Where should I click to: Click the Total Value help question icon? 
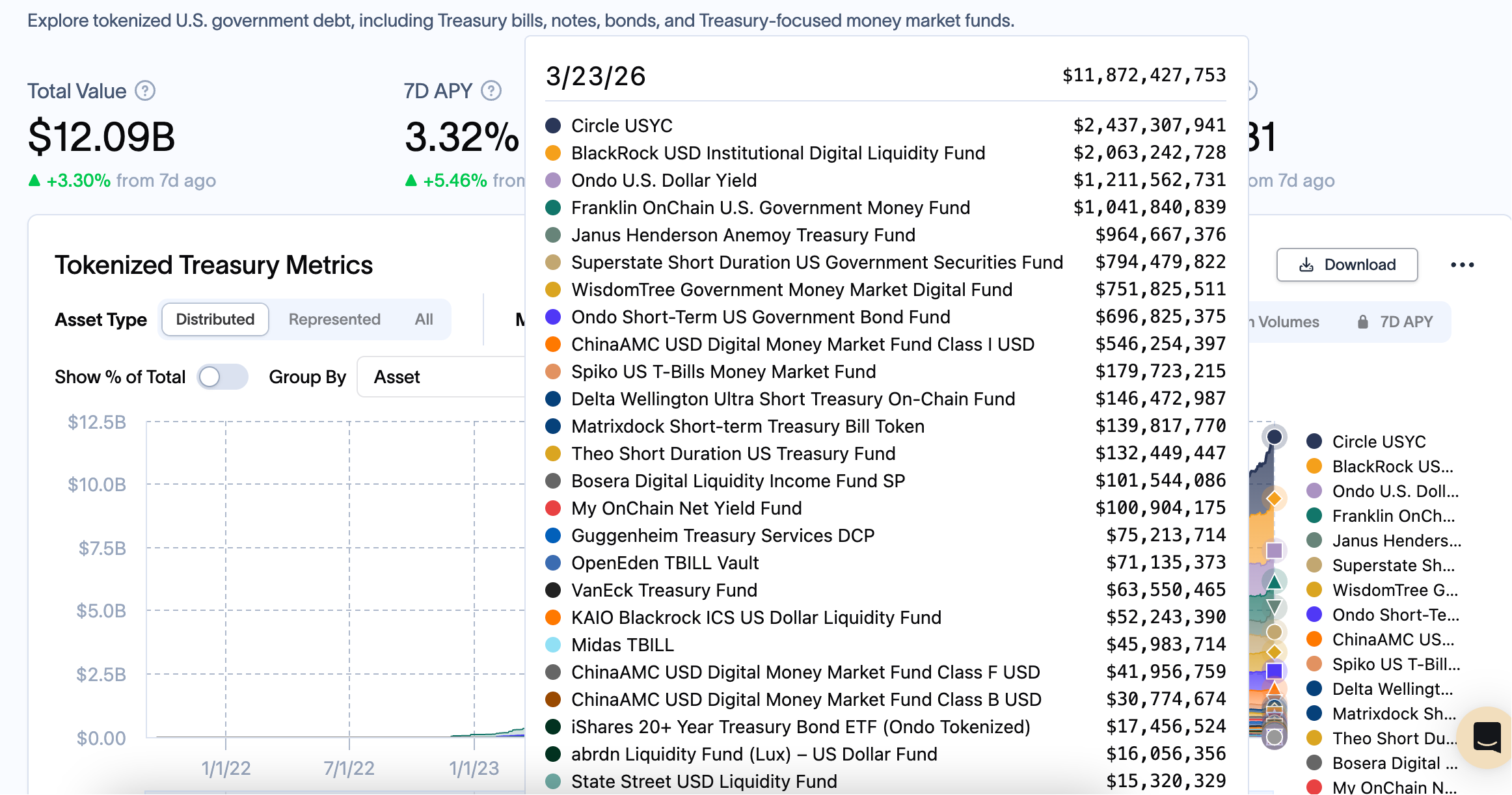(x=145, y=90)
